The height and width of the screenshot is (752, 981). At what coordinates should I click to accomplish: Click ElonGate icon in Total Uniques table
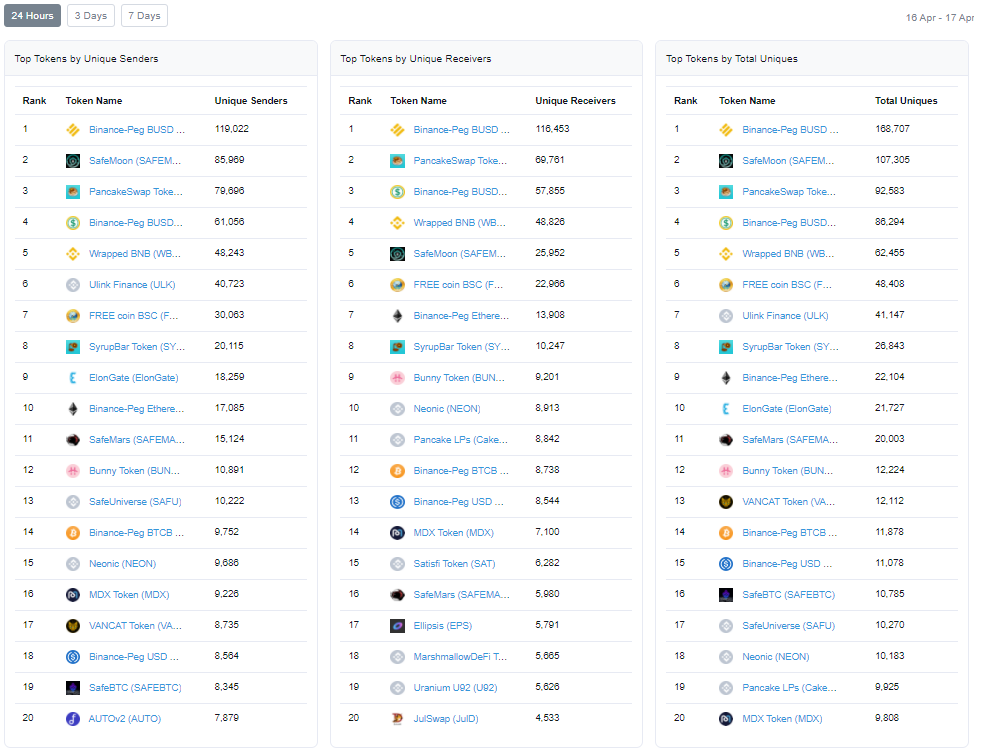(726, 409)
